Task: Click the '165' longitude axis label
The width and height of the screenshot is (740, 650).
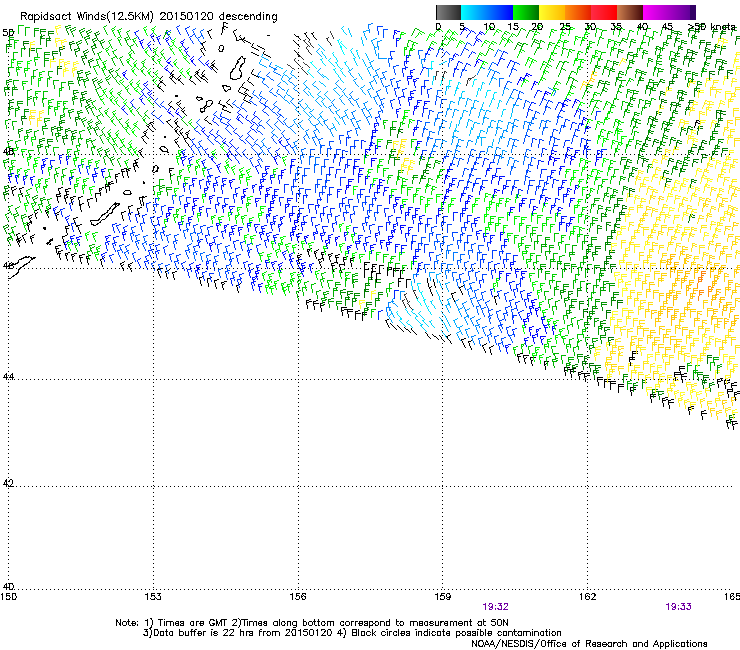Action: click(732, 597)
